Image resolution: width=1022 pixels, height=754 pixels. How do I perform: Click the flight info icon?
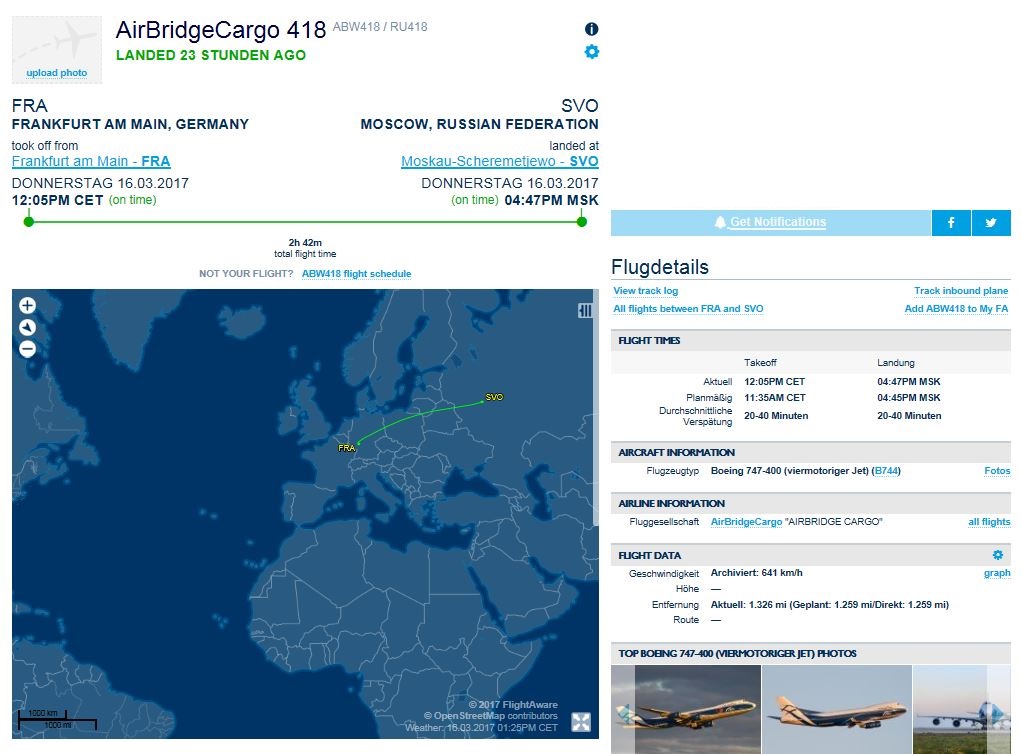click(591, 29)
